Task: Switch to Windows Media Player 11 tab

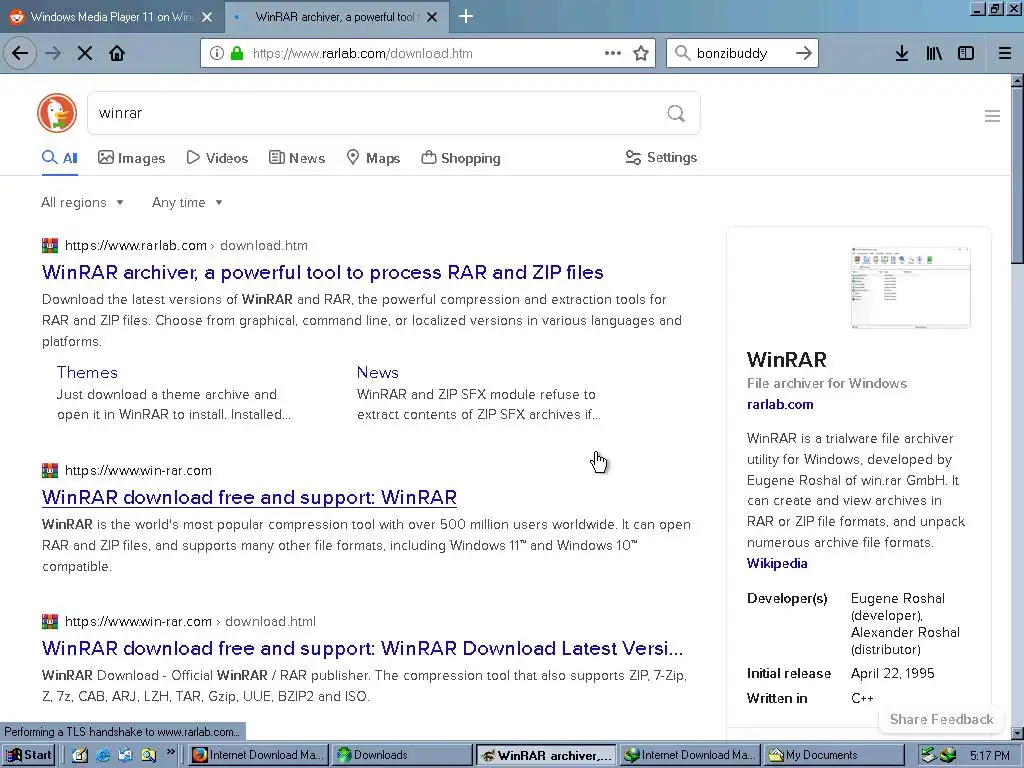Action: tap(112, 17)
